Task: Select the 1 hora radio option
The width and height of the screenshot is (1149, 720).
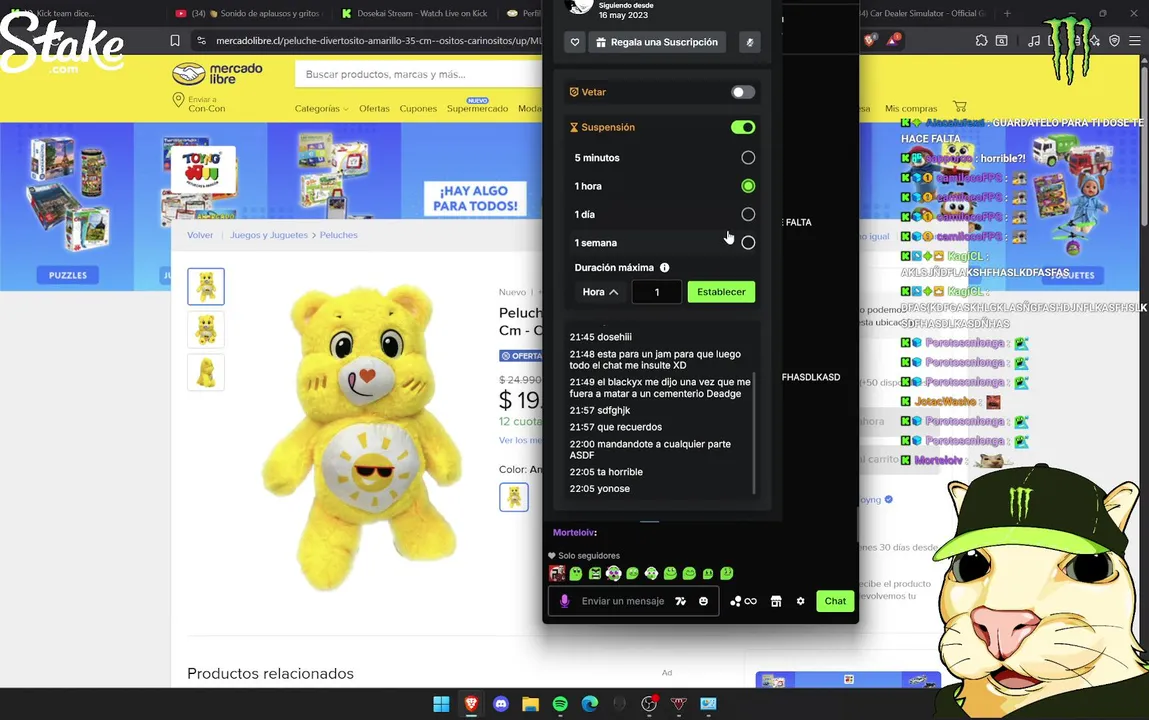Action: 748,186
